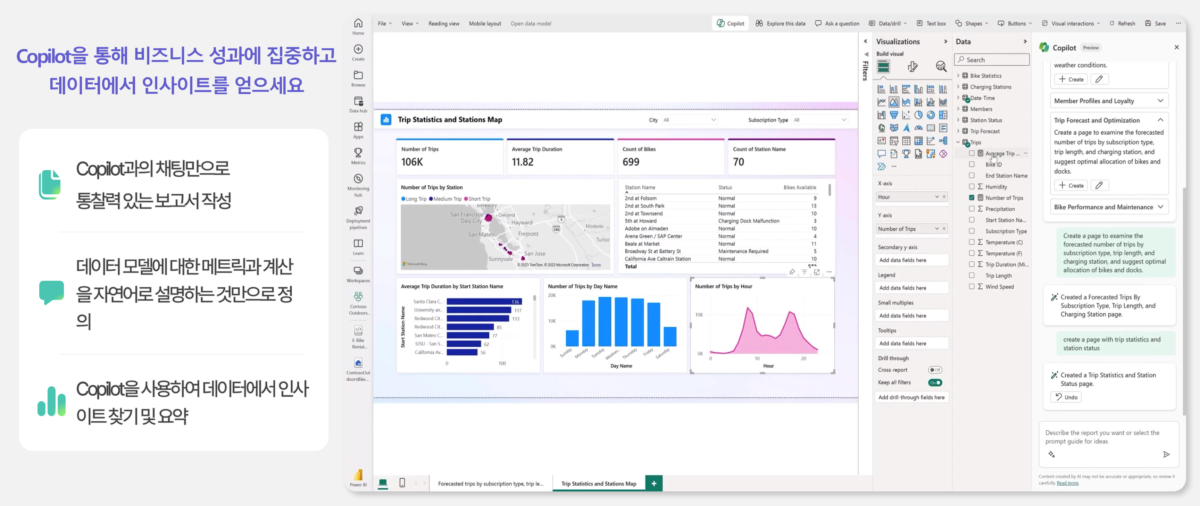
Task: Open the Read terms link
Action: click(1067, 482)
